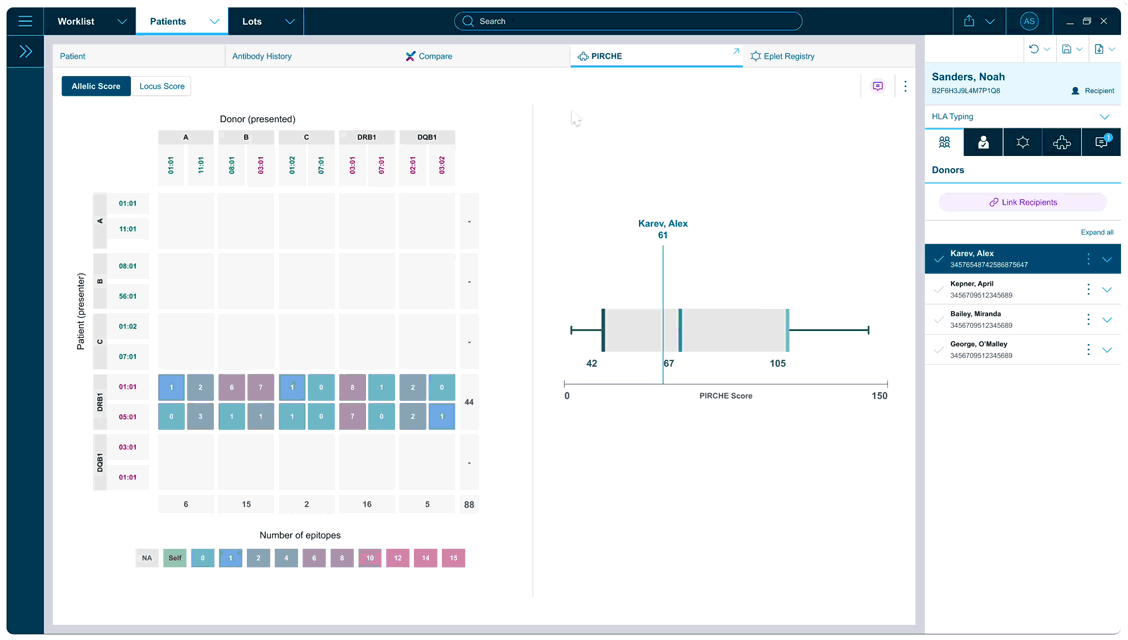The height and width of the screenshot is (640, 1128).
Task: Switch to the Antibody History tab
Action: (x=261, y=56)
